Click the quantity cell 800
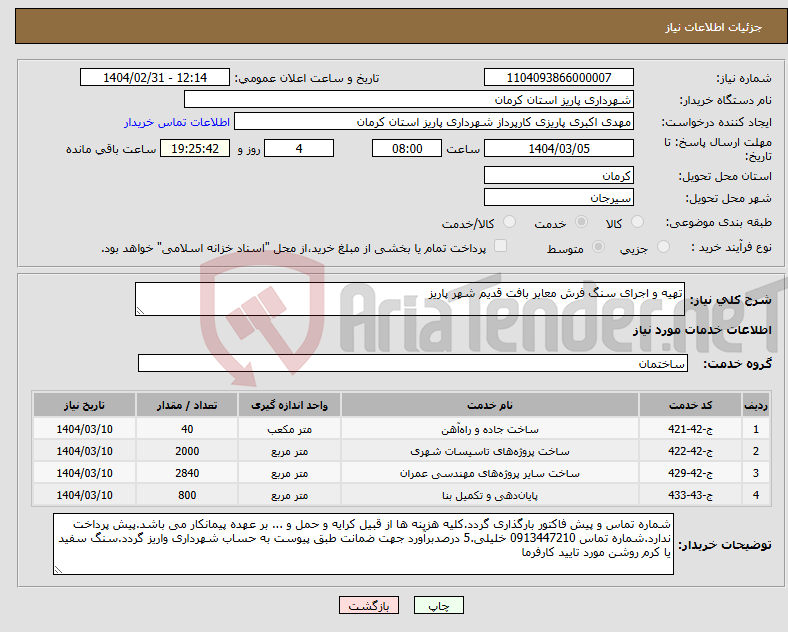This screenshot has height=632, width=788. 187,495
